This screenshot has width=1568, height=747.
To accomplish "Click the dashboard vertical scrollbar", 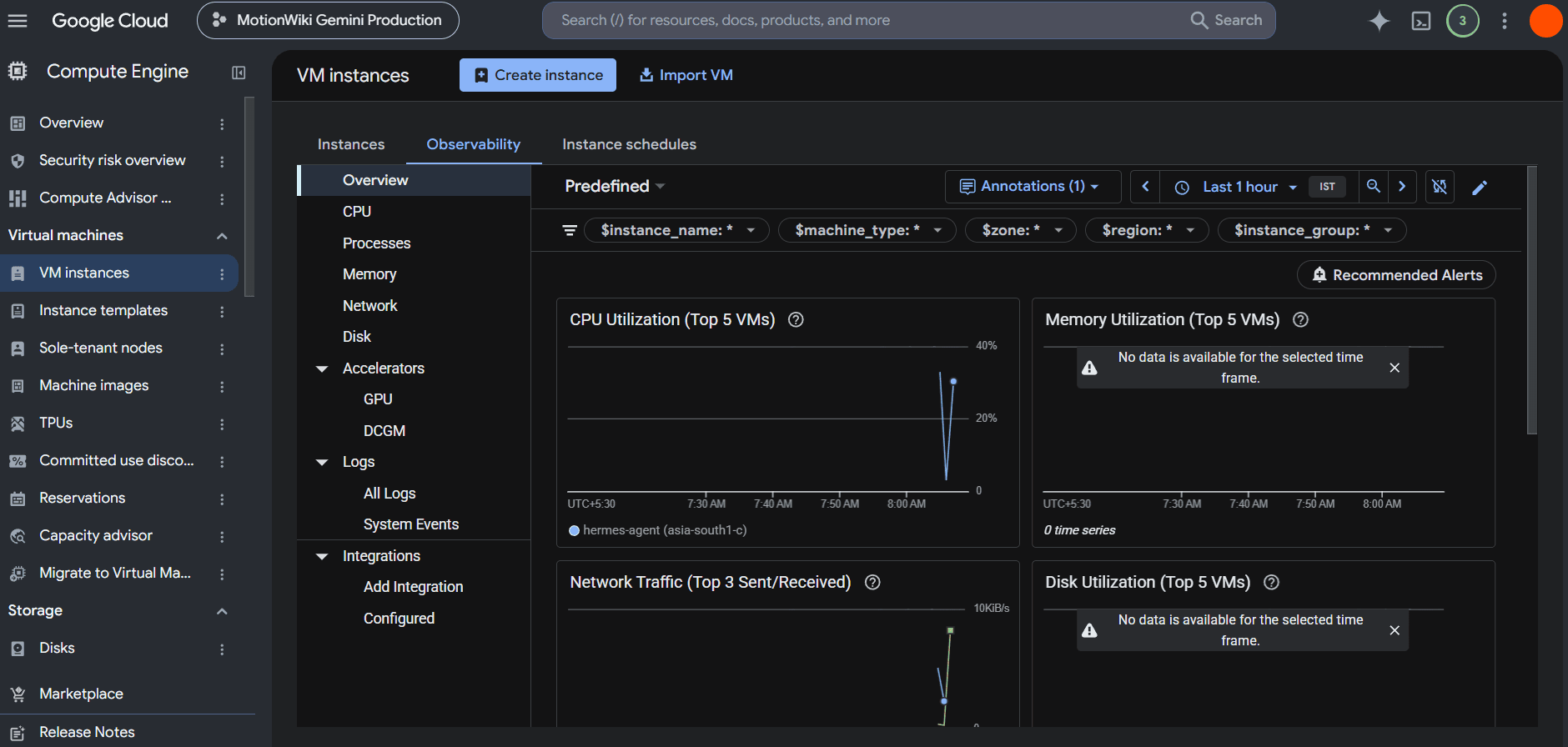I will (x=1531, y=300).
